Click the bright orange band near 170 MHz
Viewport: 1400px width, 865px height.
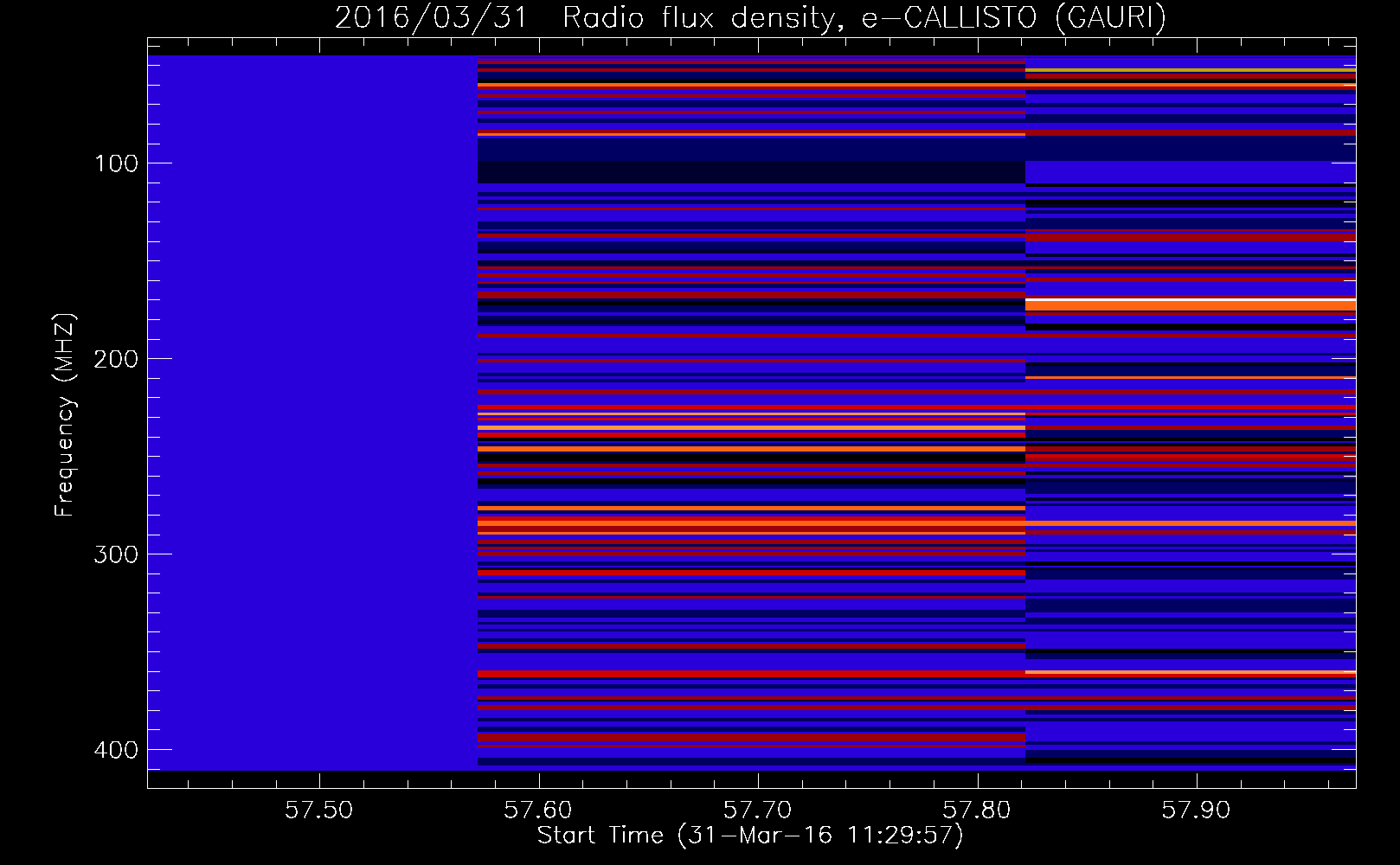point(1191,304)
